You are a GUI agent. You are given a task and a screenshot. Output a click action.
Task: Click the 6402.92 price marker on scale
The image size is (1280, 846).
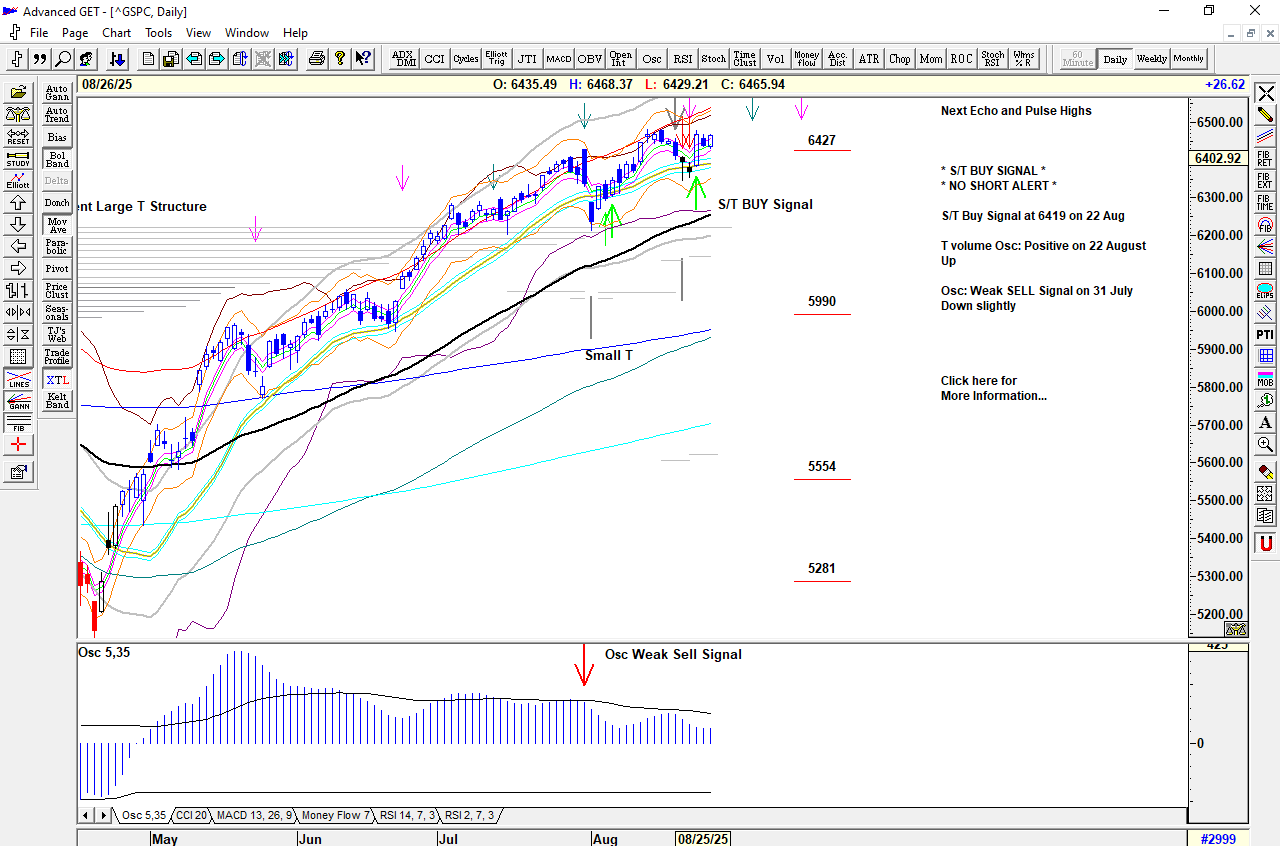tap(1217, 159)
